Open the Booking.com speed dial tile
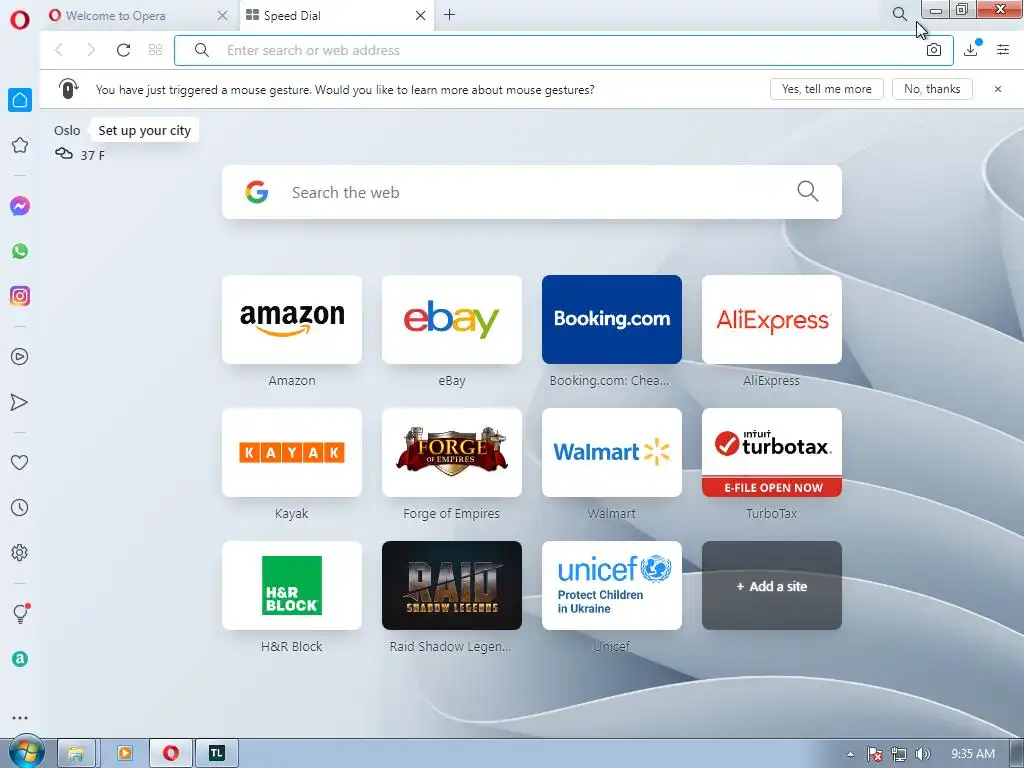This screenshot has height=768, width=1024. [x=612, y=319]
